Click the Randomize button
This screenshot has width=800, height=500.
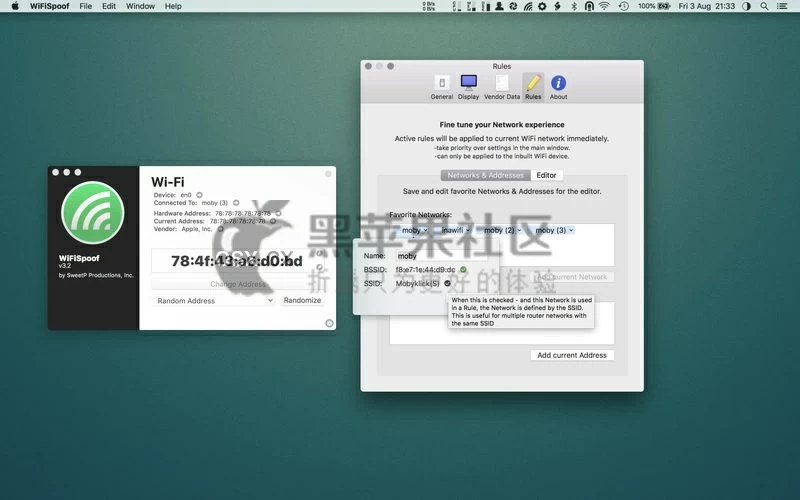tap(303, 300)
